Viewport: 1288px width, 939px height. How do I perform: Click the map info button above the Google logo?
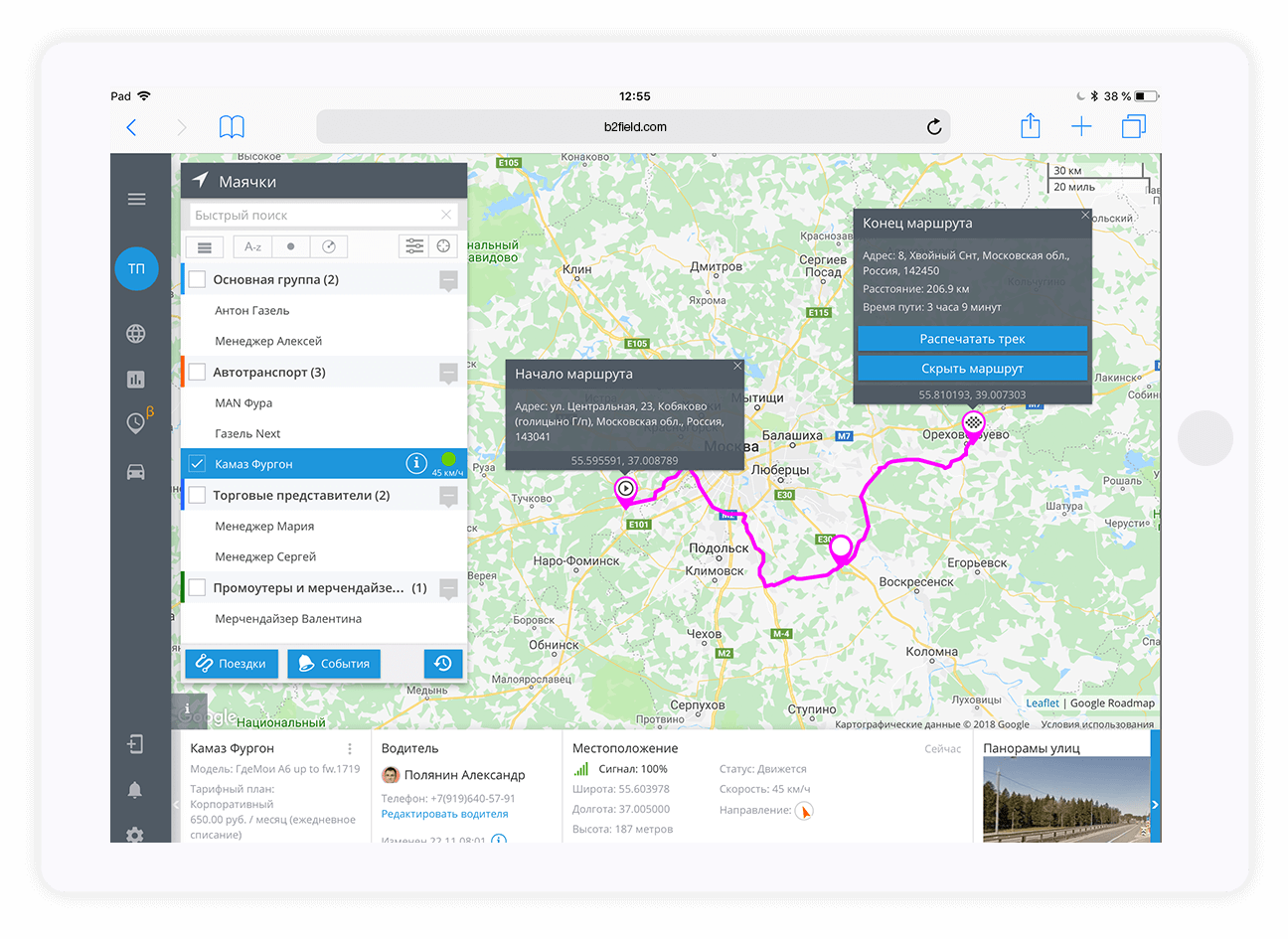pos(188,708)
